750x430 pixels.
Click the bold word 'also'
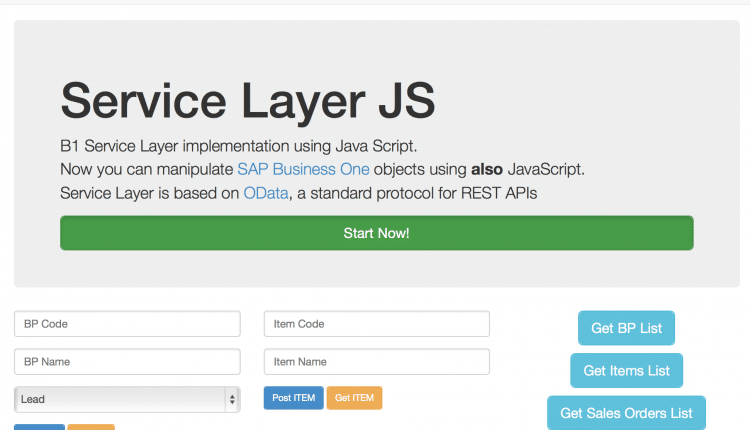tap(487, 169)
